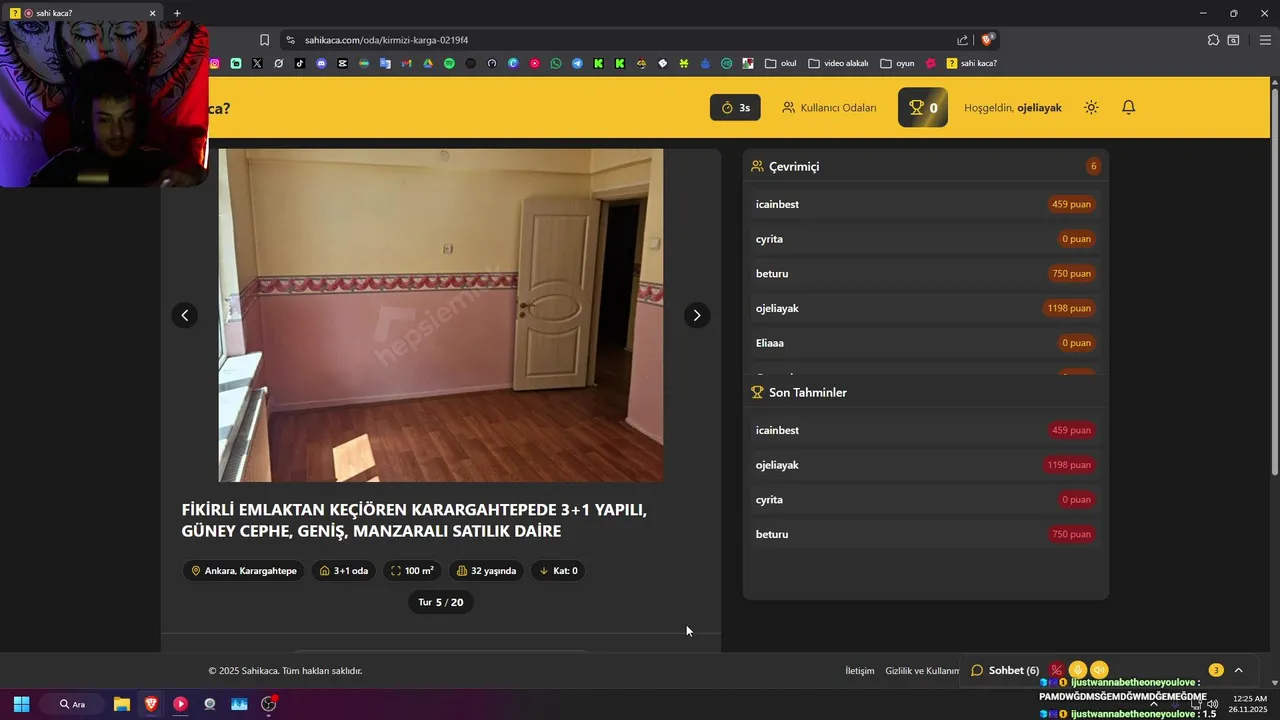
Task: Open Brave browser from the taskbar
Action: (151, 704)
